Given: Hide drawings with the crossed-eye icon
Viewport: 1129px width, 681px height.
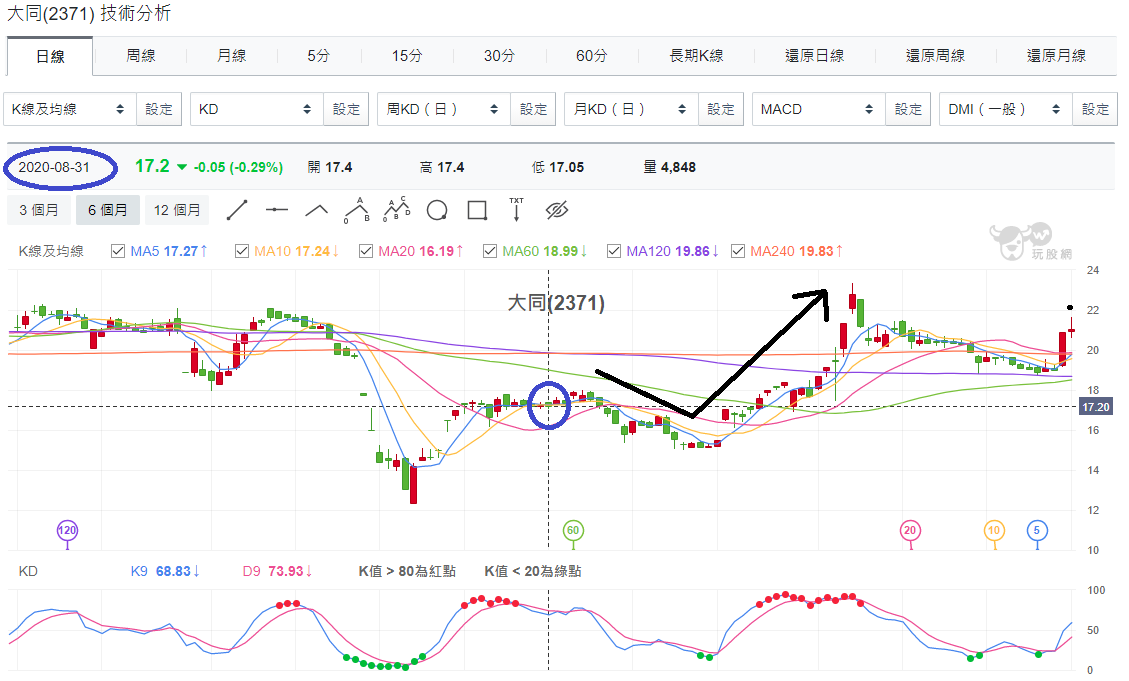Looking at the screenshot, I should click(x=557, y=210).
